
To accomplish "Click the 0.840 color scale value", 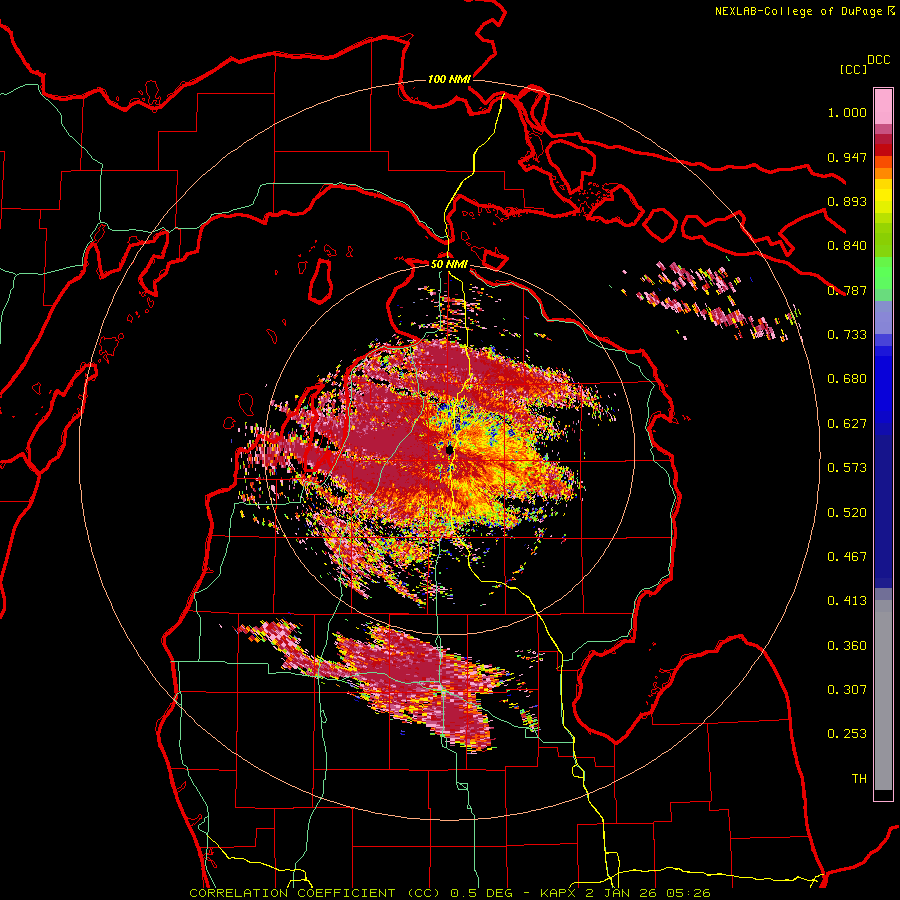I will point(847,246).
